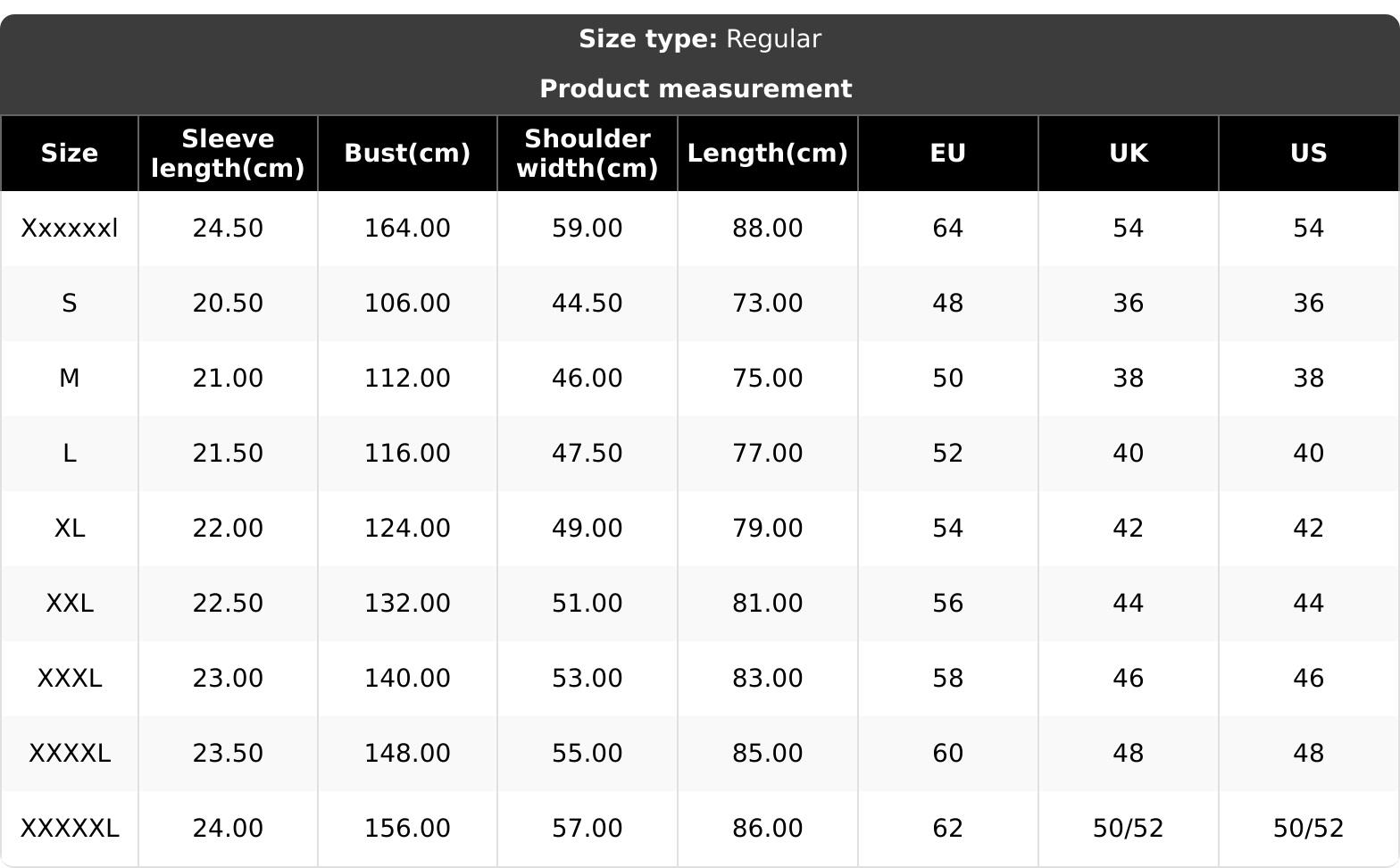Click EU size value 60

pyautogui.click(x=947, y=754)
